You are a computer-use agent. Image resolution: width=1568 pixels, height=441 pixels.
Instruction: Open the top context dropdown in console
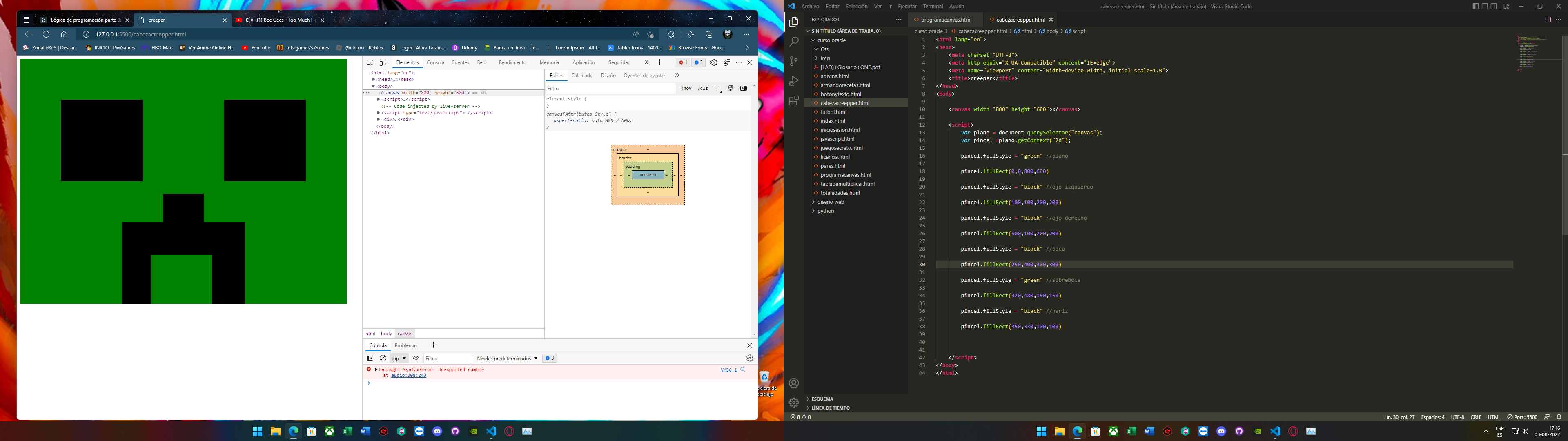[x=399, y=358]
